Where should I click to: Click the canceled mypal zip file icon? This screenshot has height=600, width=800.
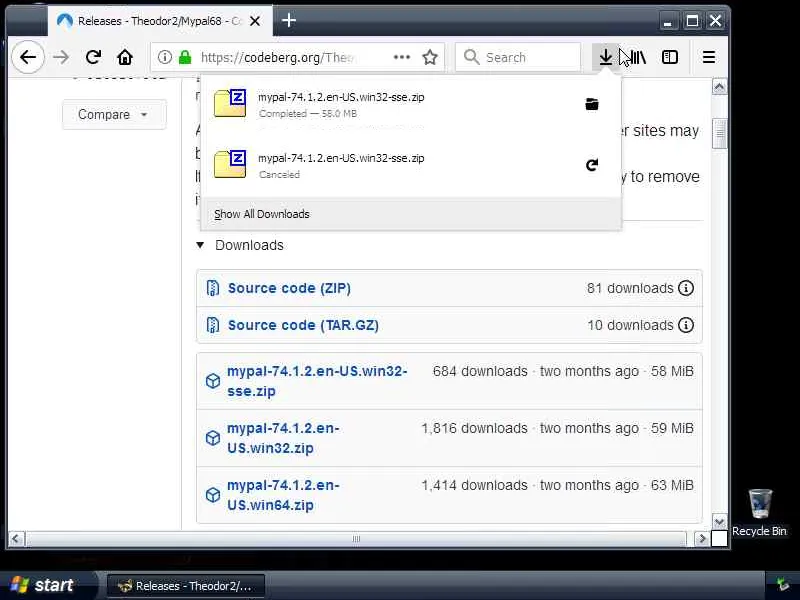click(230, 164)
